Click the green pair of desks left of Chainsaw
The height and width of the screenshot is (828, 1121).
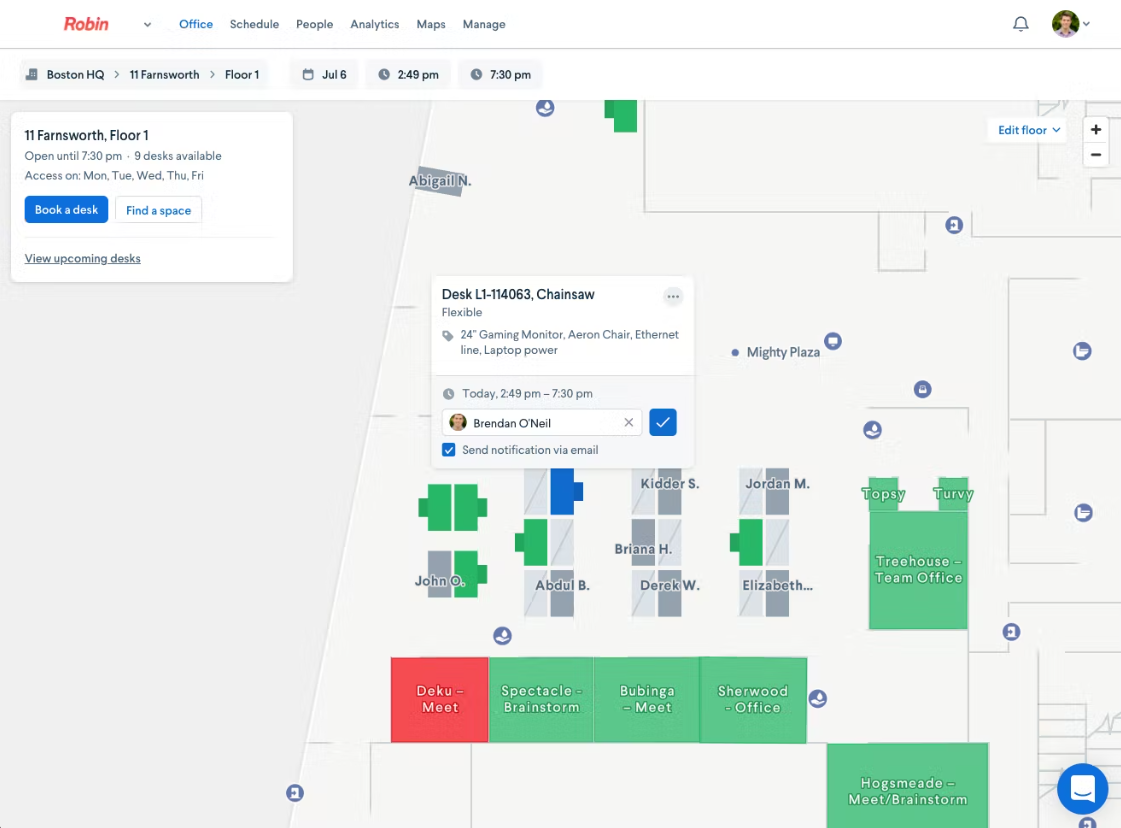[453, 508]
